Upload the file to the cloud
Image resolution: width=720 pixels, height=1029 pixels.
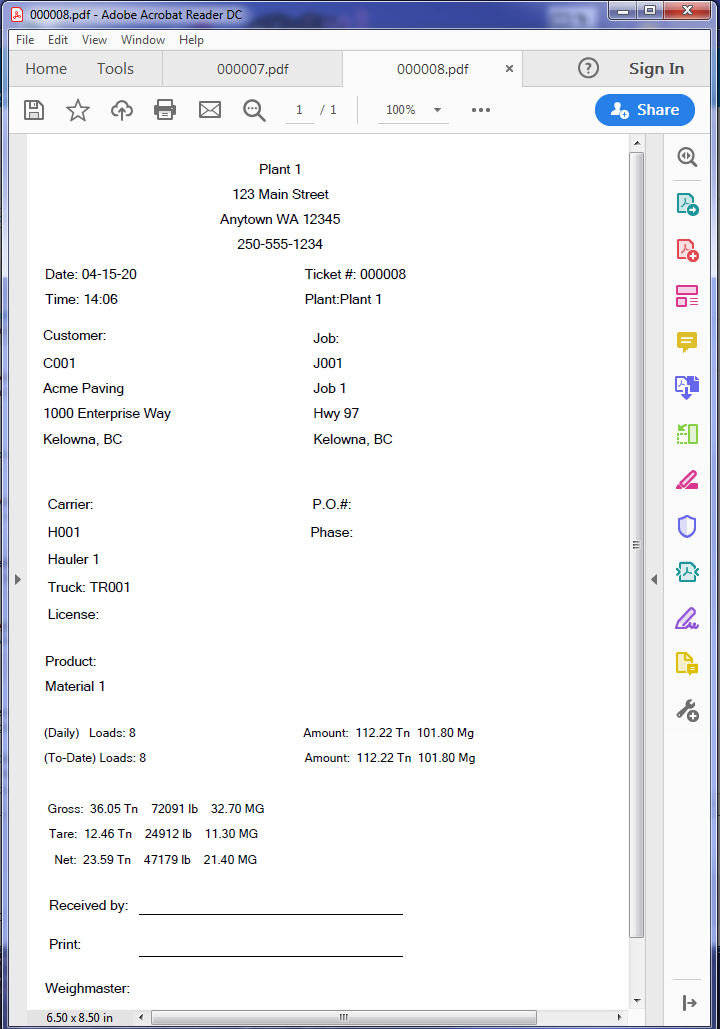click(x=121, y=110)
